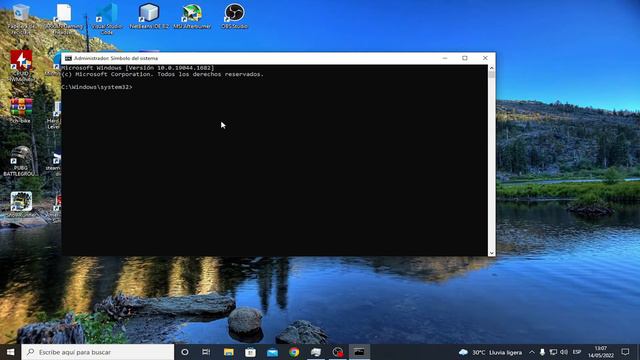Image resolution: width=640 pixels, height=360 pixels.
Task: Click the Microsoft Windows version text line
Action: [138, 68]
